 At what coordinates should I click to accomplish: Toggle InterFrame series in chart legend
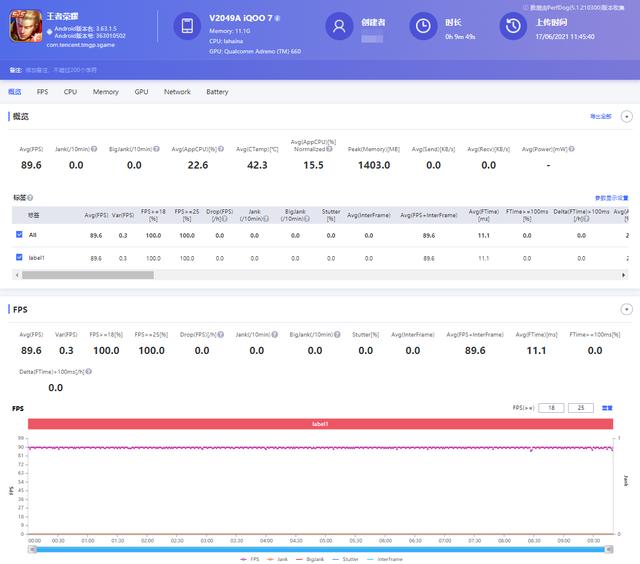click(385, 559)
